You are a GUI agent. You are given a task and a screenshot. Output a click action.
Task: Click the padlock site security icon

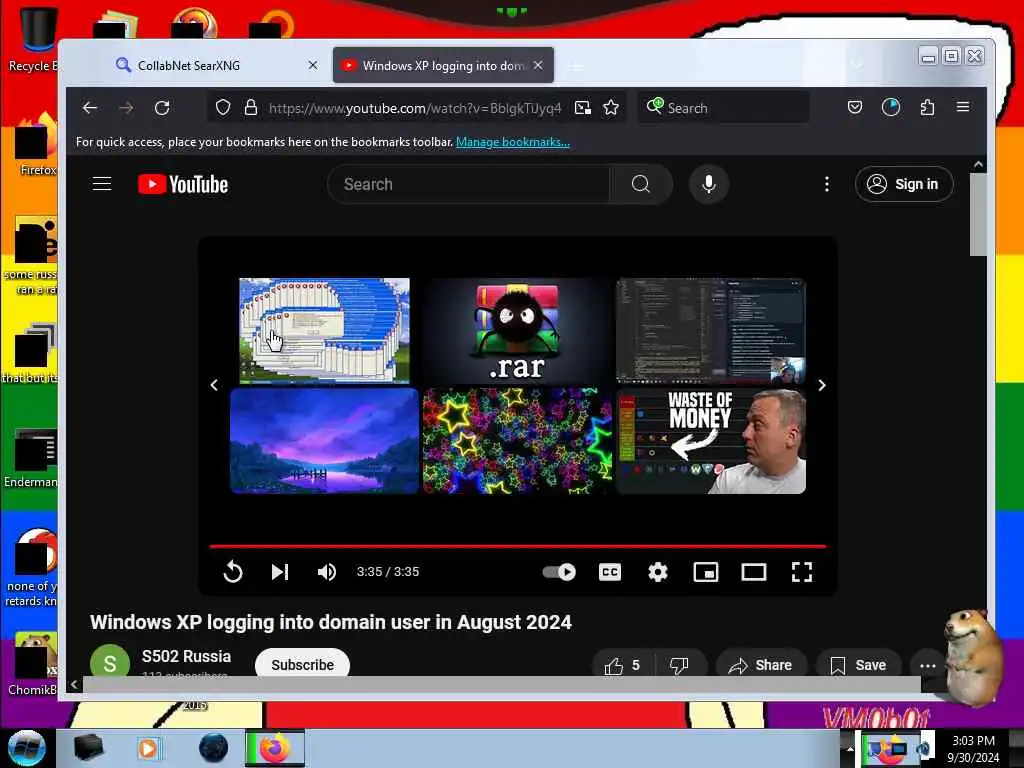(250, 108)
